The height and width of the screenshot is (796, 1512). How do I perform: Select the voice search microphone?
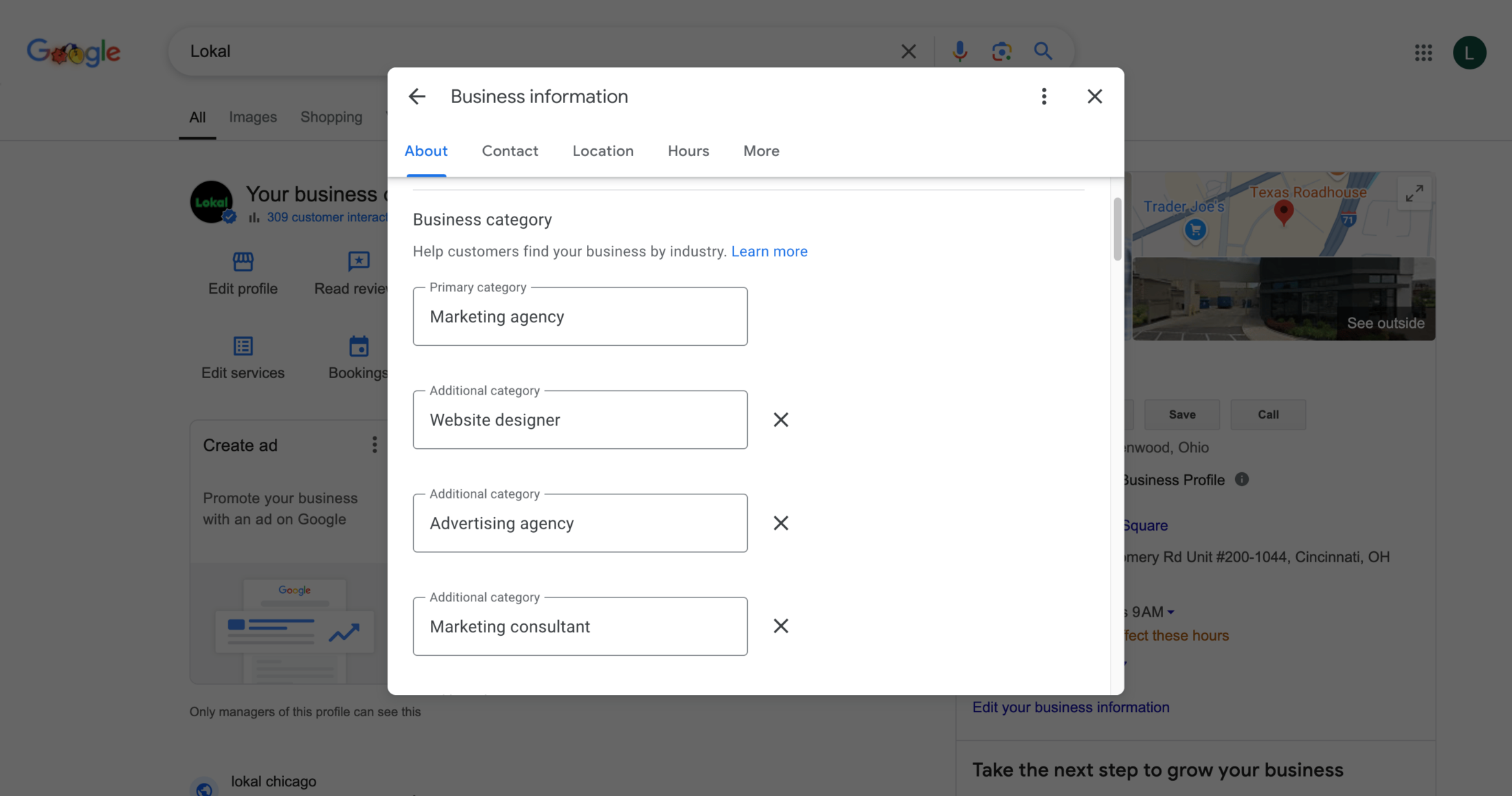pyautogui.click(x=959, y=51)
